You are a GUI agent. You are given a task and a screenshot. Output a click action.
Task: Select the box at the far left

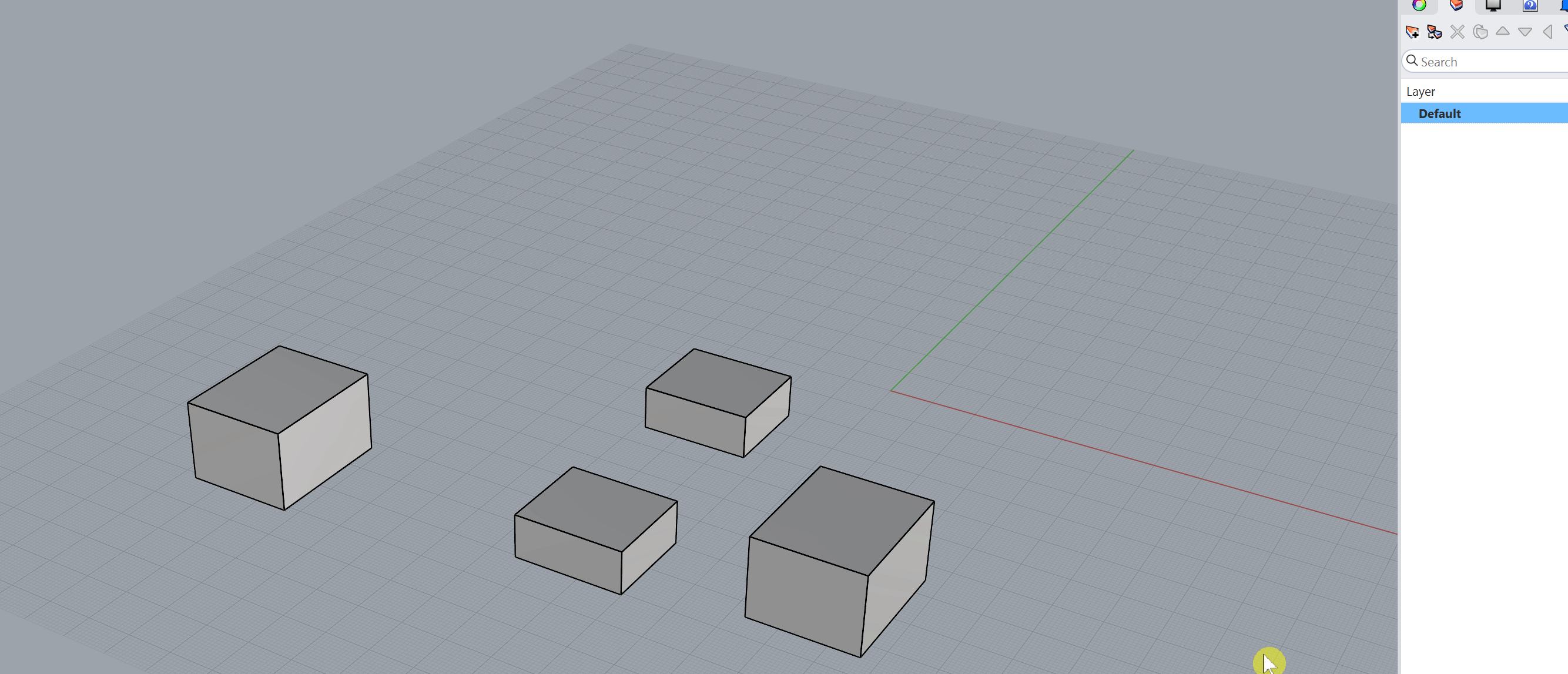click(279, 427)
